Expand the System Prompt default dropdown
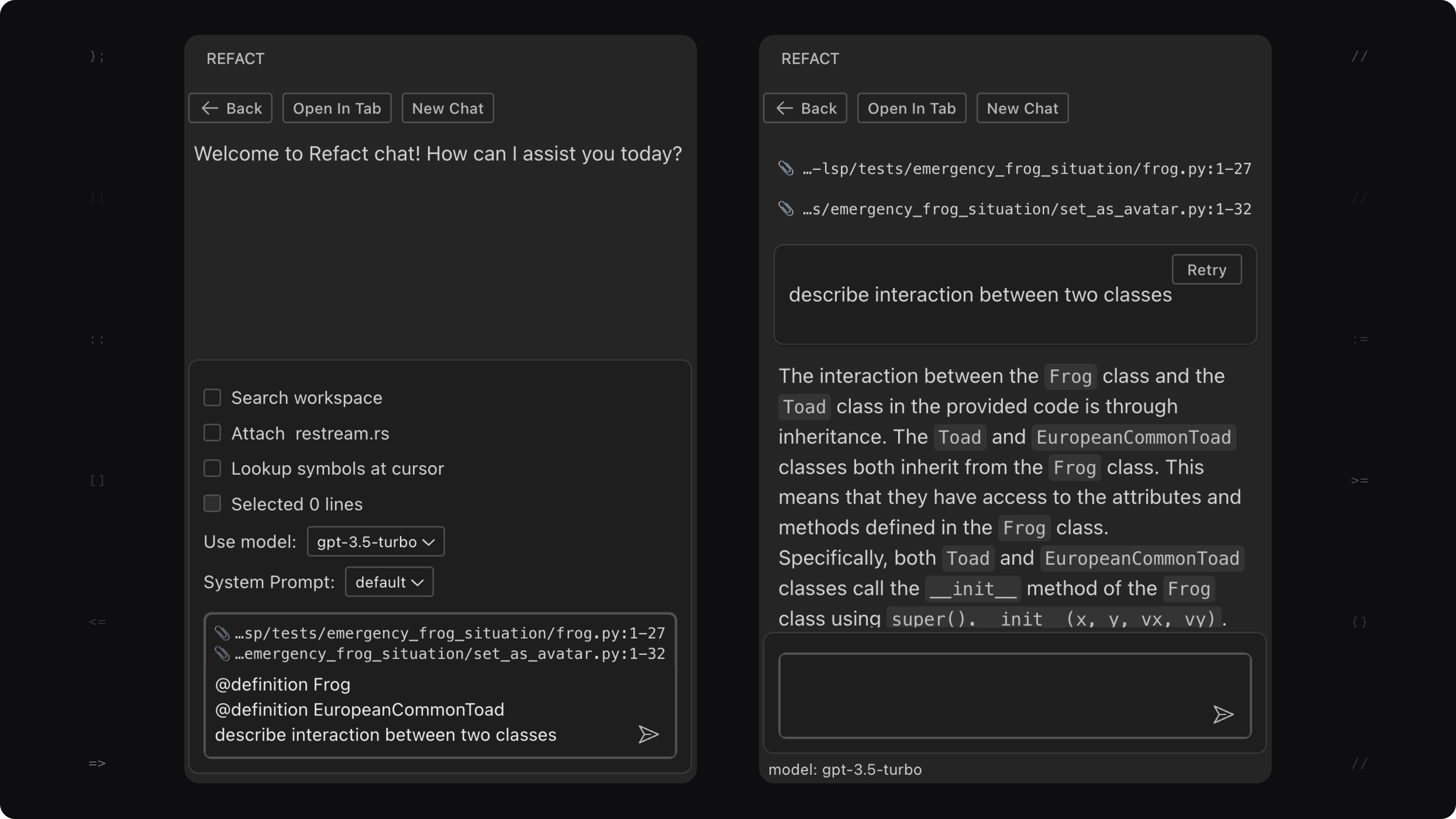 pos(389,582)
